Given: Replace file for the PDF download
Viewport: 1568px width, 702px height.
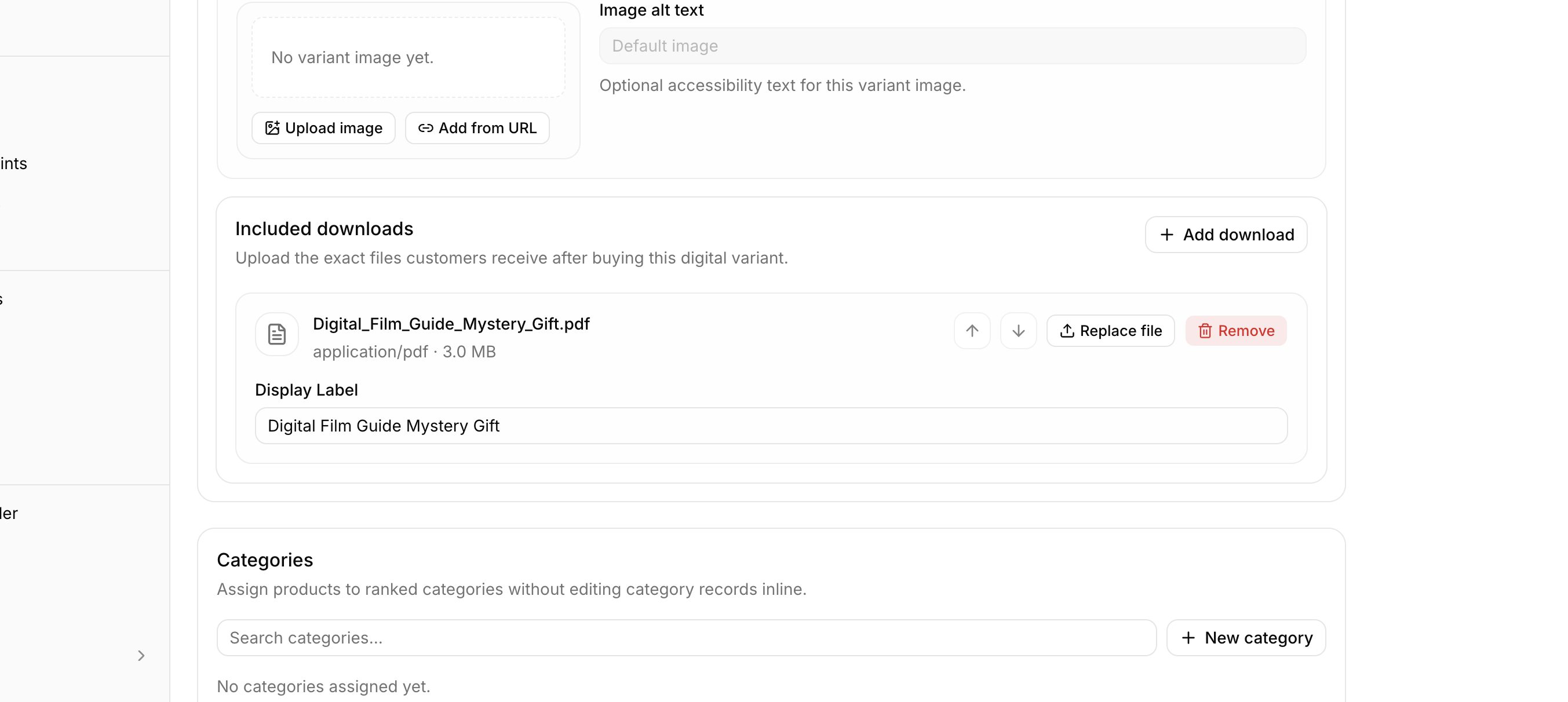Looking at the screenshot, I should tap(1110, 330).
